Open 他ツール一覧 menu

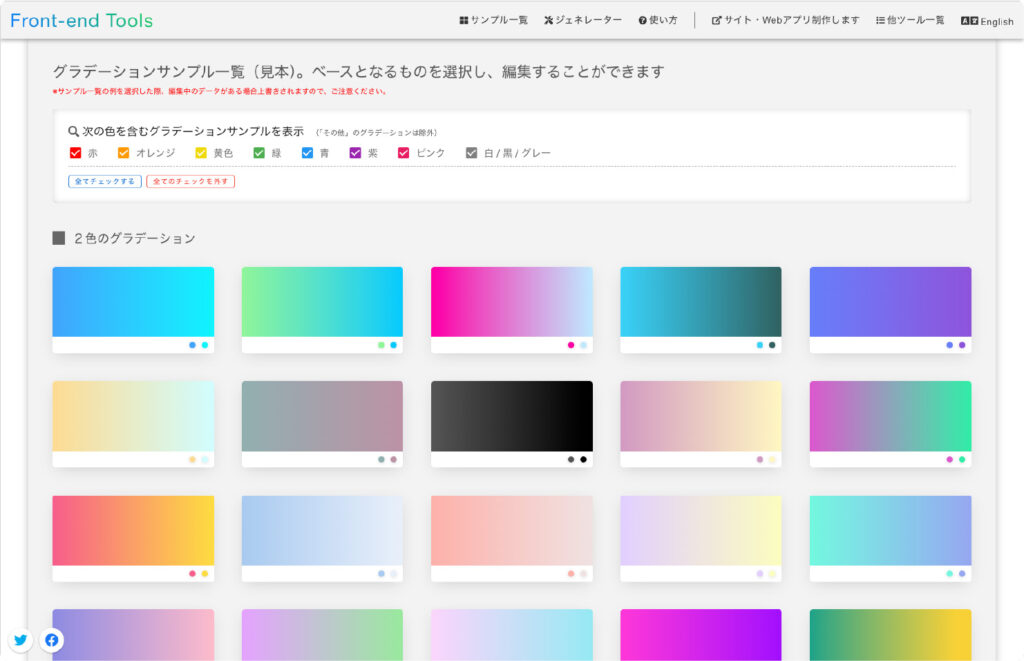(910, 20)
